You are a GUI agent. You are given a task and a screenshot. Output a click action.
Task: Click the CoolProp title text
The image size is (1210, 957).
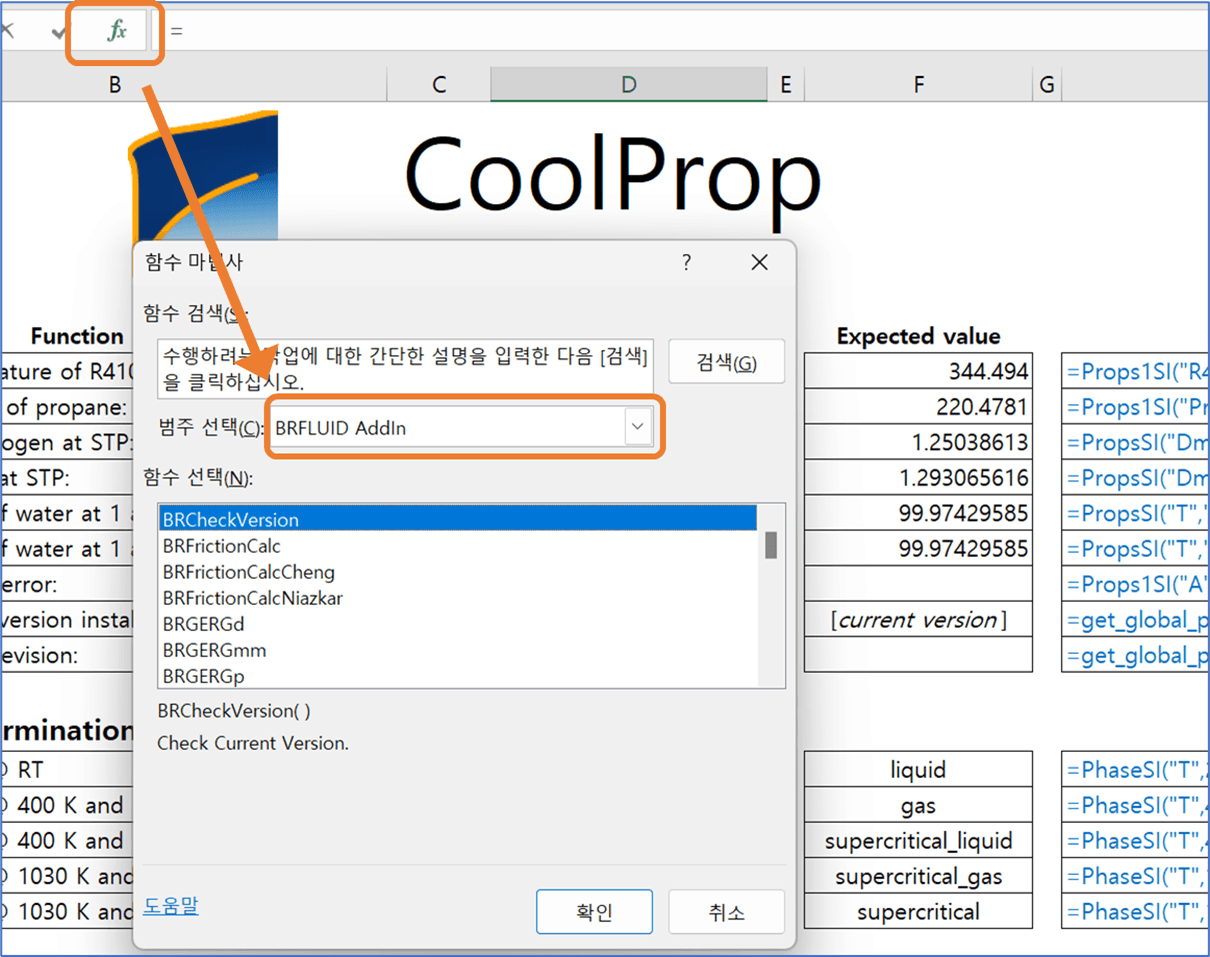(x=612, y=179)
